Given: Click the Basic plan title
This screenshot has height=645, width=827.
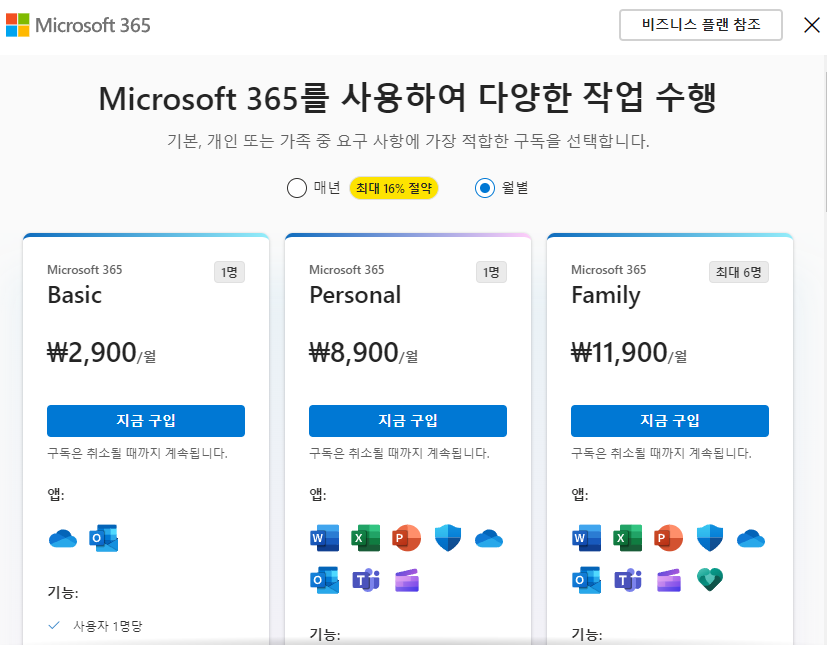Looking at the screenshot, I should 74,295.
